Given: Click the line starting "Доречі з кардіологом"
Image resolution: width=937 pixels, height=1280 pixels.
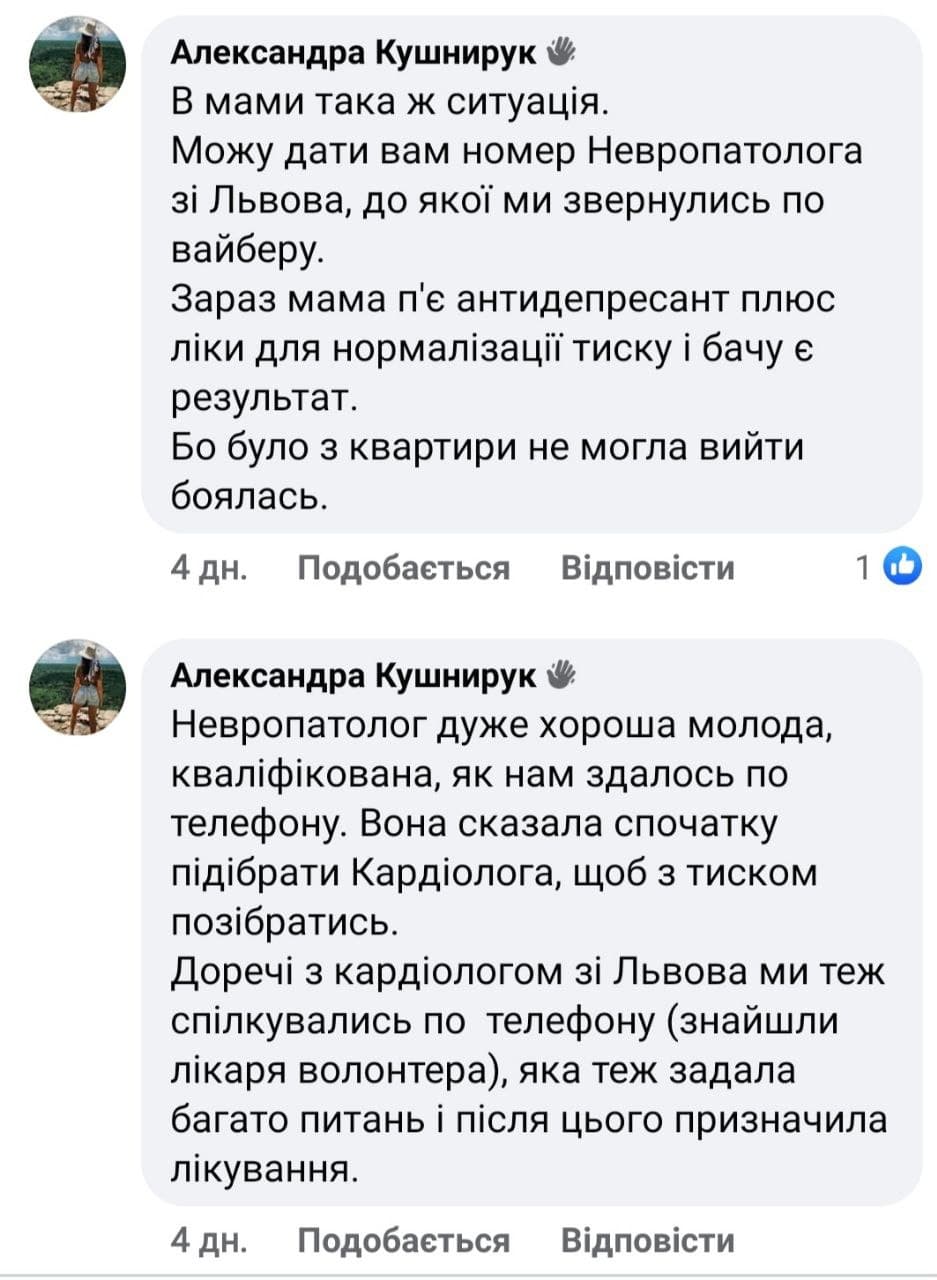Looking at the screenshot, I should 529,971.
